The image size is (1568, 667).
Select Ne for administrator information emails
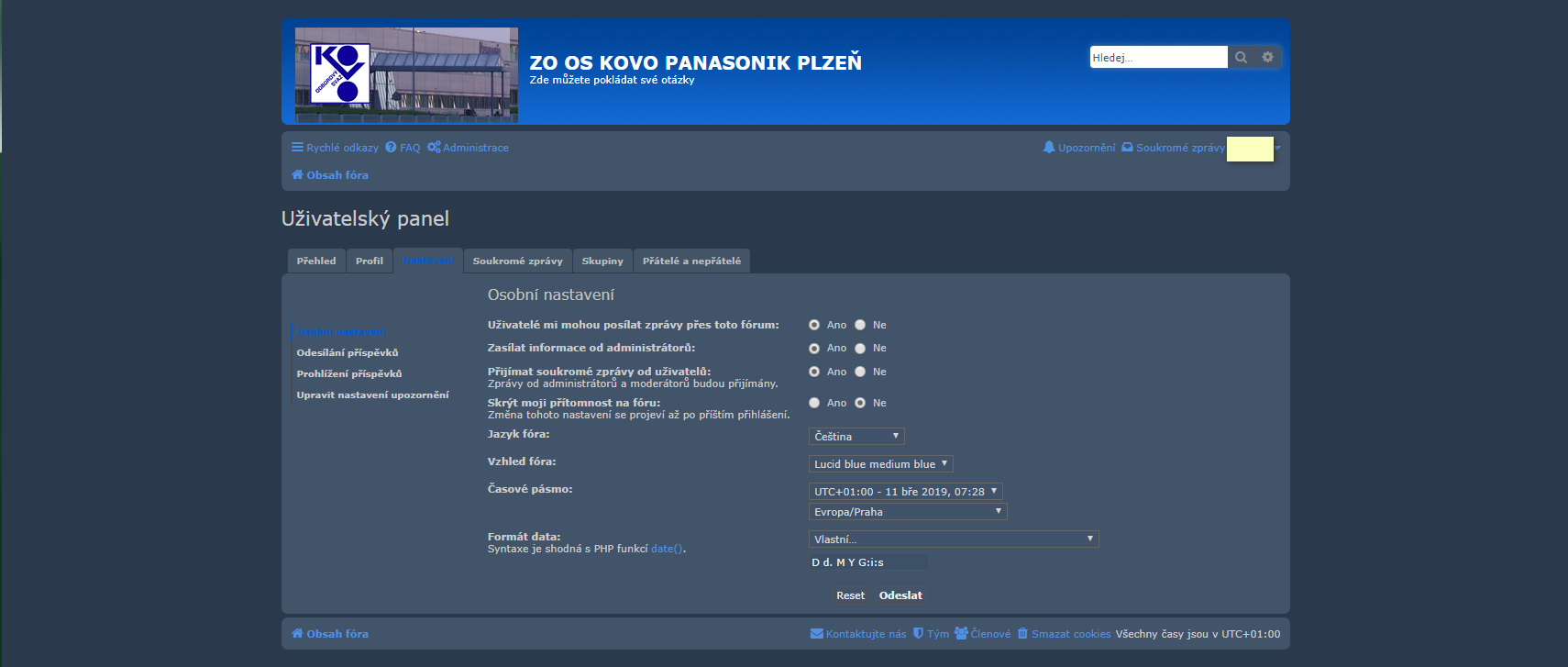pyautogui.click(x=860, y=349)
